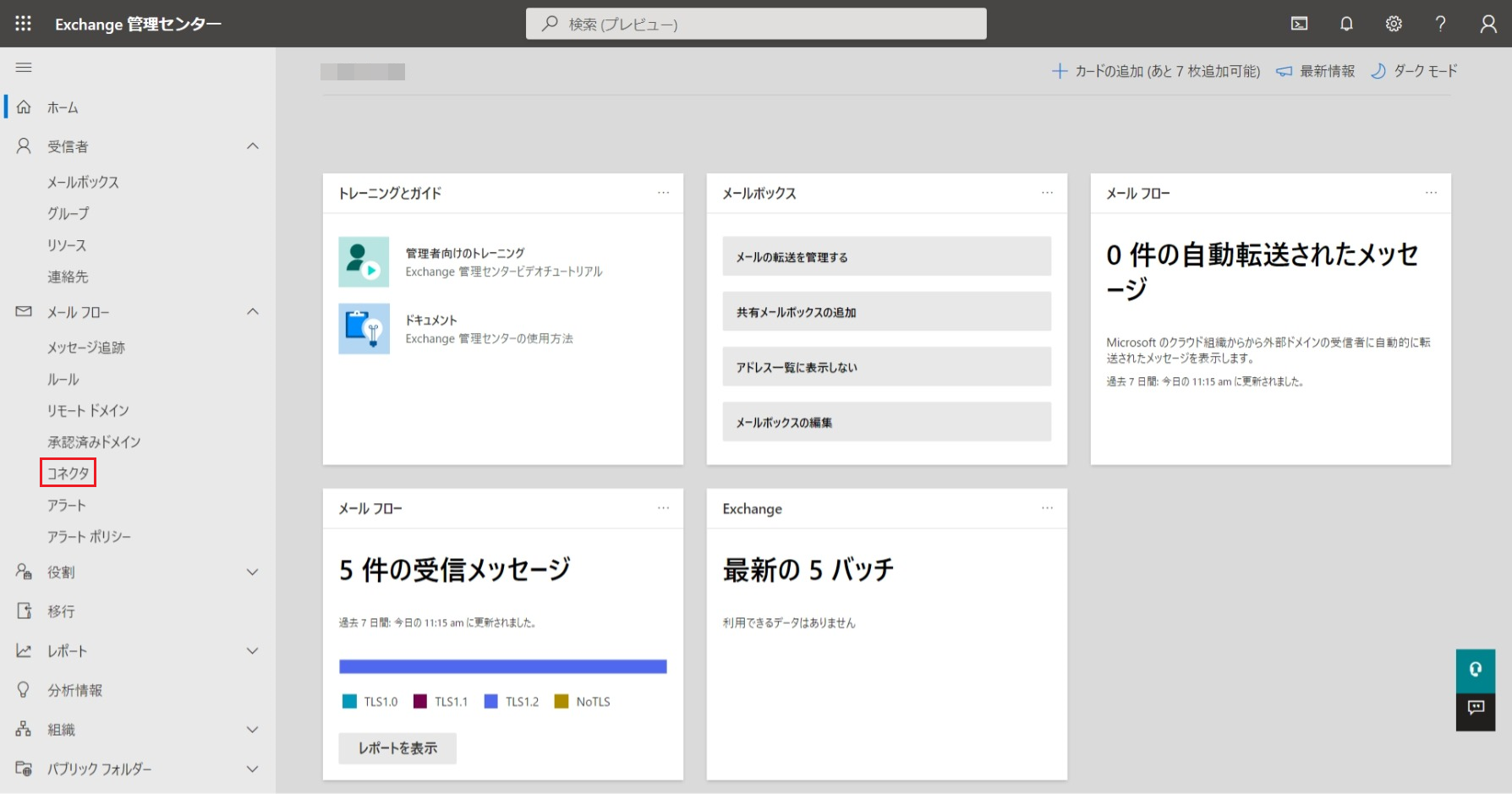Click メールの転送を管理する button
Viewport: 1512px width, 794px height.
pos(886,257)
